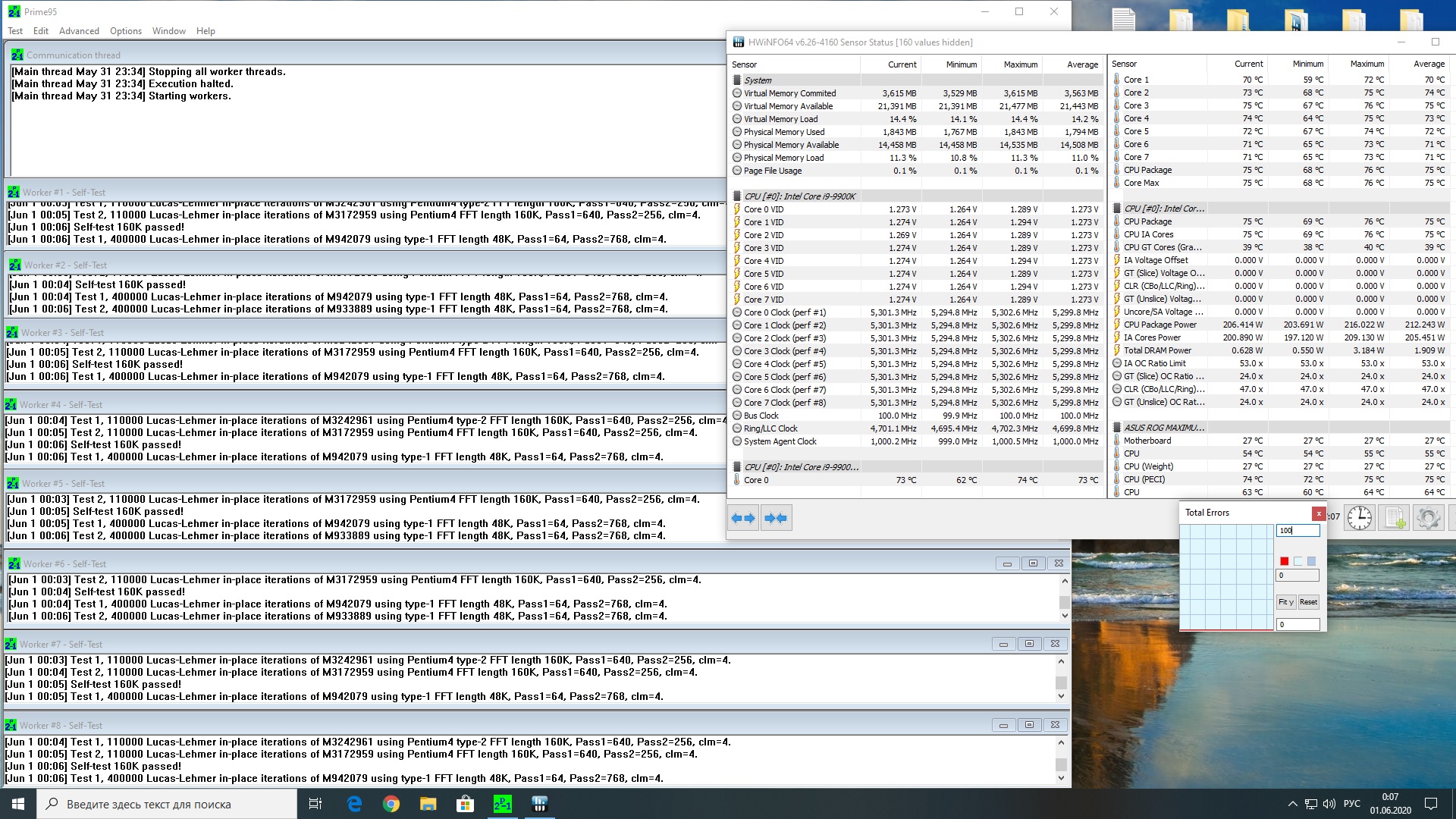Click the expand sensor columns arrows icon
1456x819 pixels.
[x=743, y=518]
